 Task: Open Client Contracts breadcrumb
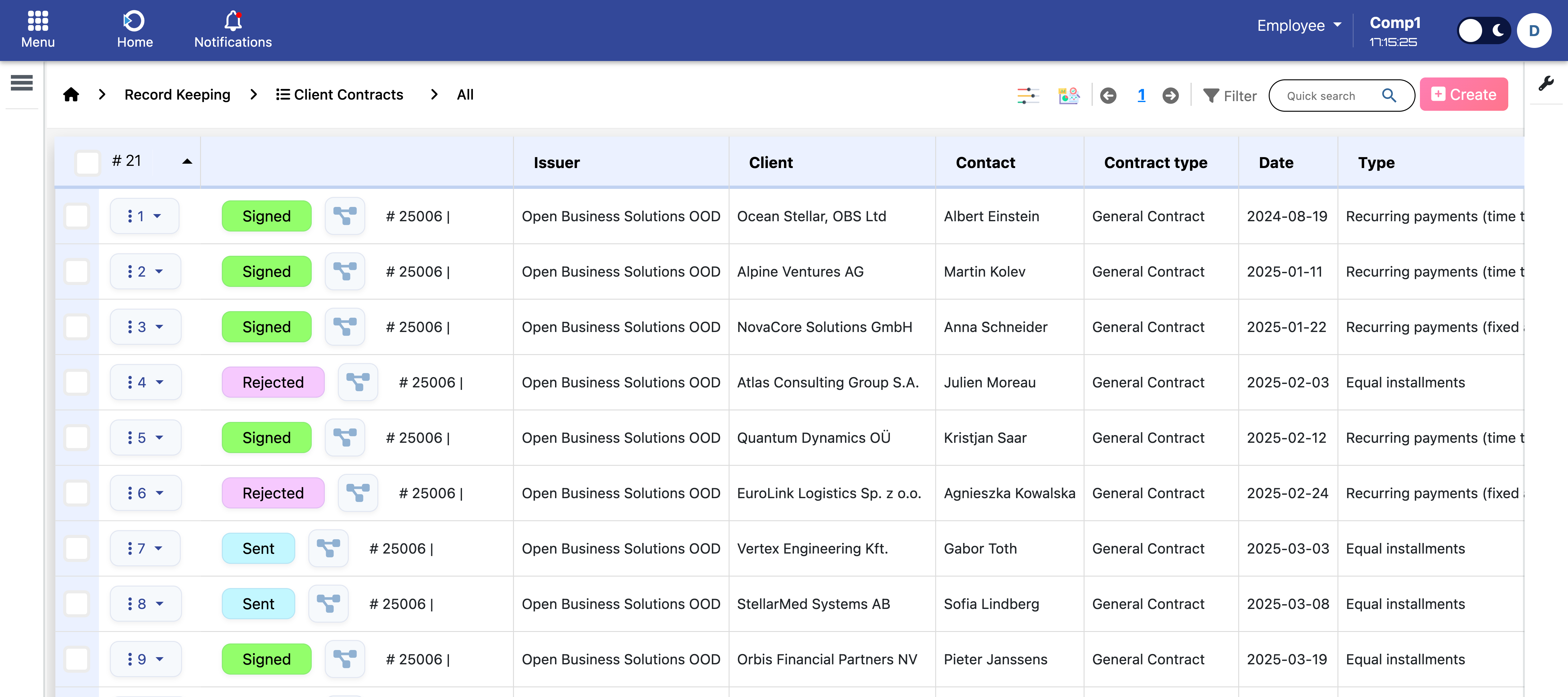click(340, 94)
